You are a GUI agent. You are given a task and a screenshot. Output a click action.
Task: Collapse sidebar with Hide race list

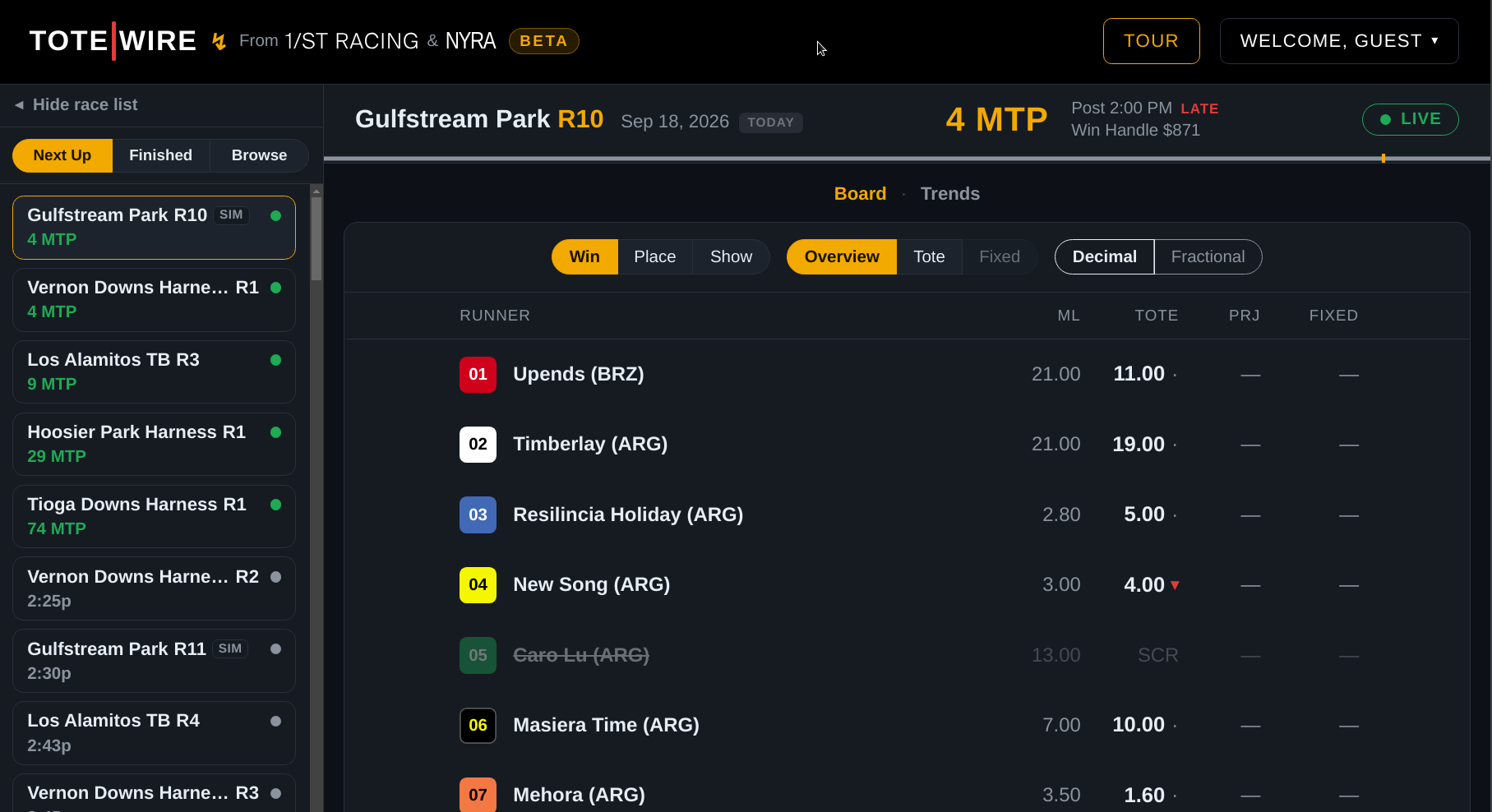[x=76, y=104]
